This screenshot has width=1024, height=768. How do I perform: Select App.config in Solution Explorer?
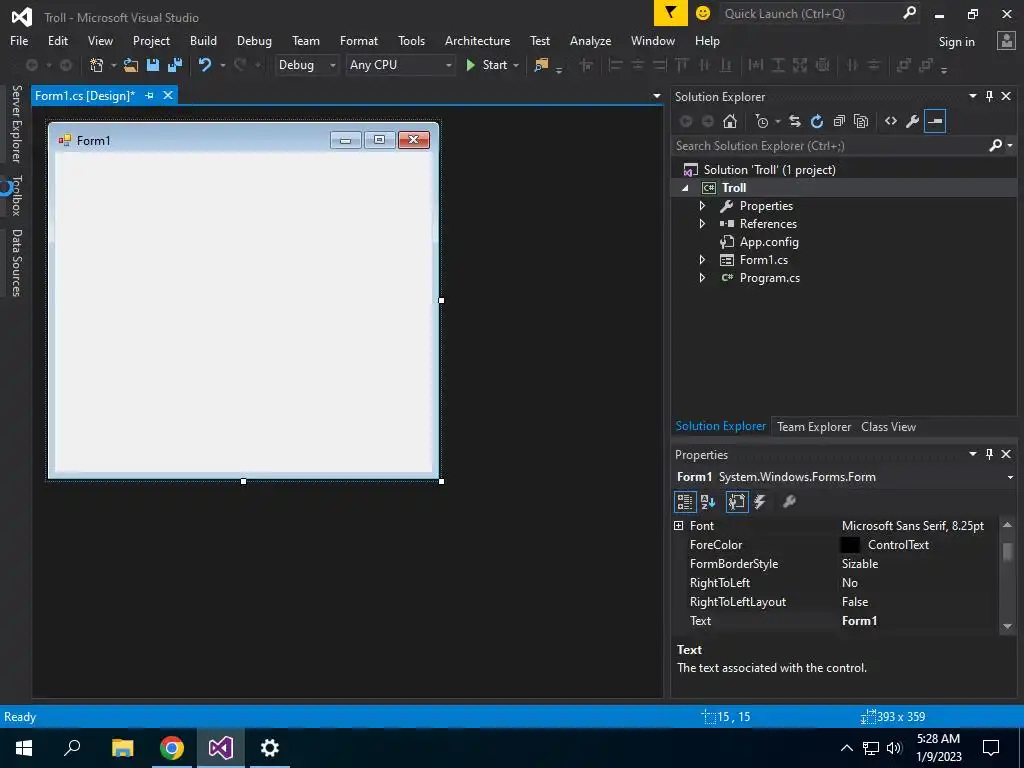(769, 242)
